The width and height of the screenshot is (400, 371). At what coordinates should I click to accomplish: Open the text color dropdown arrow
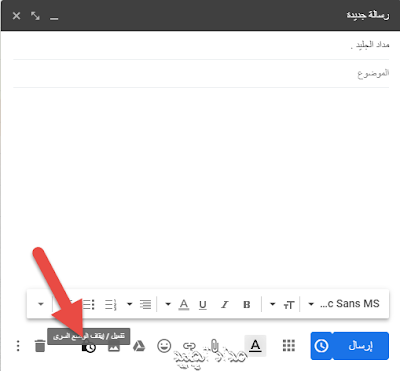coord(168,304)
